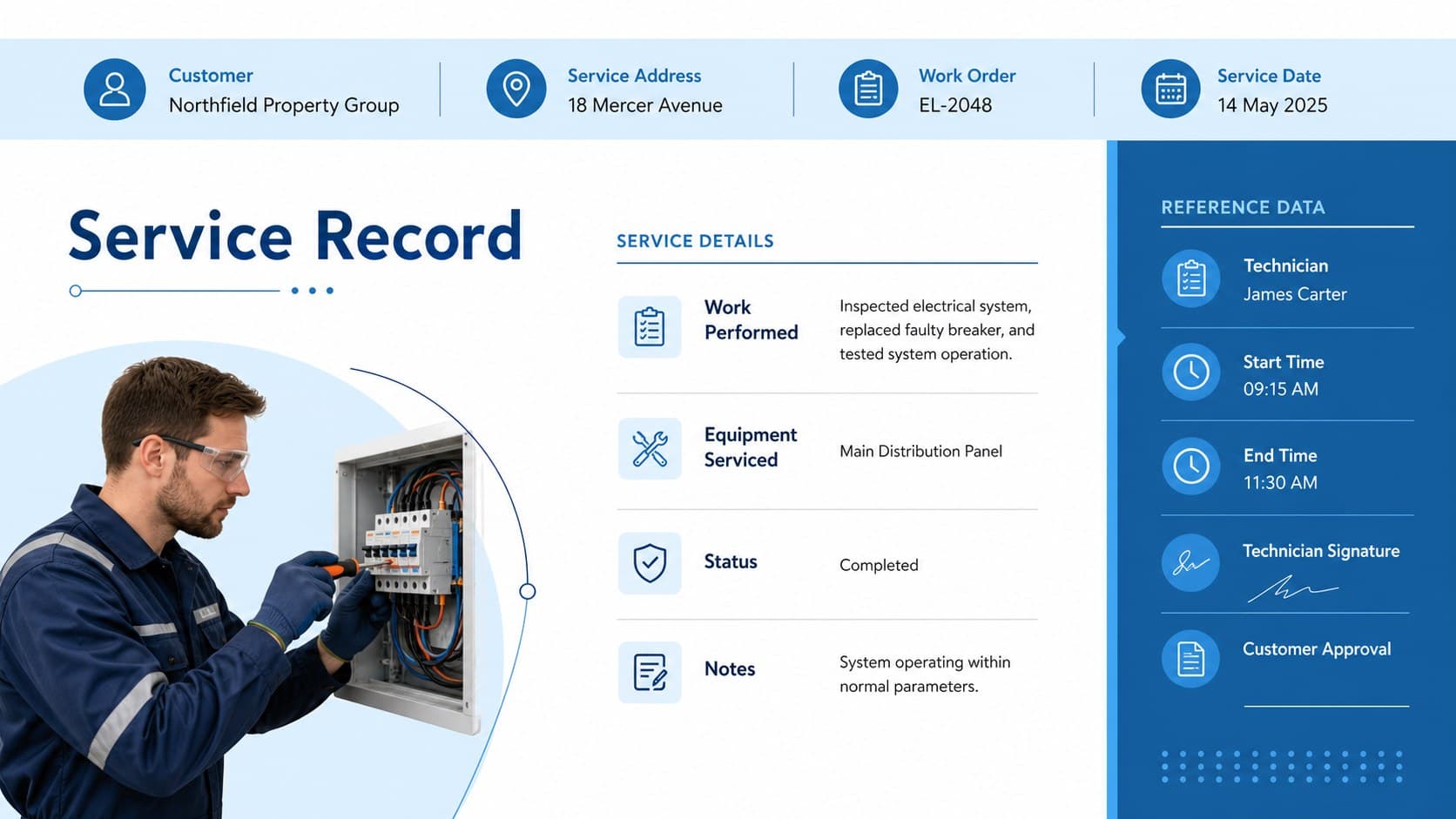Click the Start Time clock icon
The height and width of the screenshot is (819, 1456).
click(x=1191, y=373)
